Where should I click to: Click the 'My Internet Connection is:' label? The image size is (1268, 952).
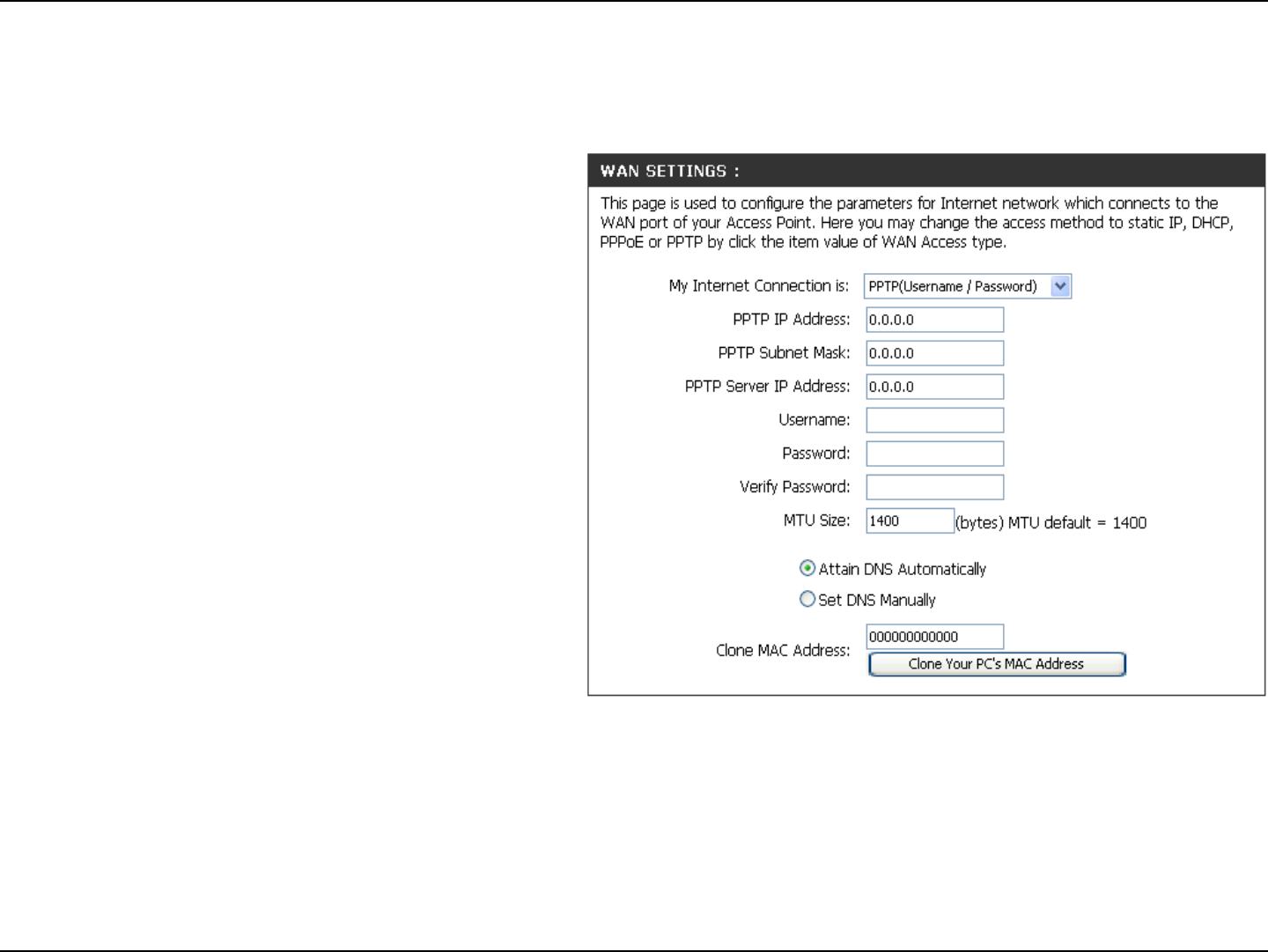point(759,286)
